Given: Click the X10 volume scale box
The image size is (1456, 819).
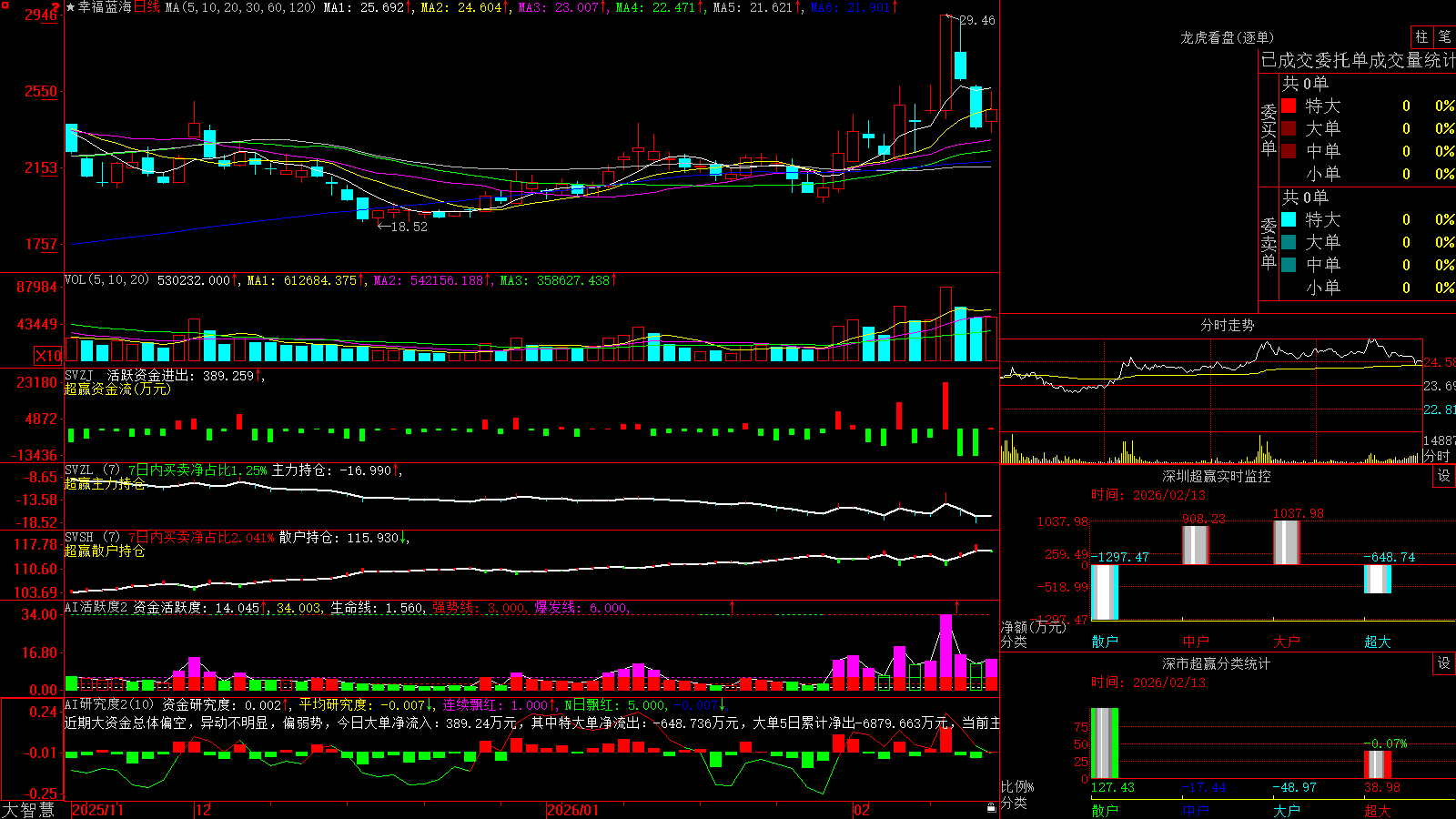Looking at the screenshot, I should pyautogui.click(x=48, y=356).
